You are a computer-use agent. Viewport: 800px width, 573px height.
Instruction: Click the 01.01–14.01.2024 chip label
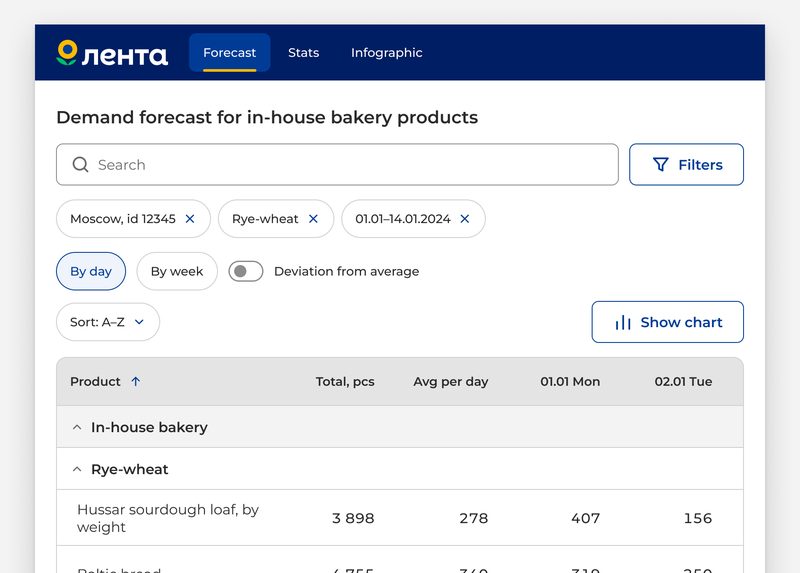403,219
